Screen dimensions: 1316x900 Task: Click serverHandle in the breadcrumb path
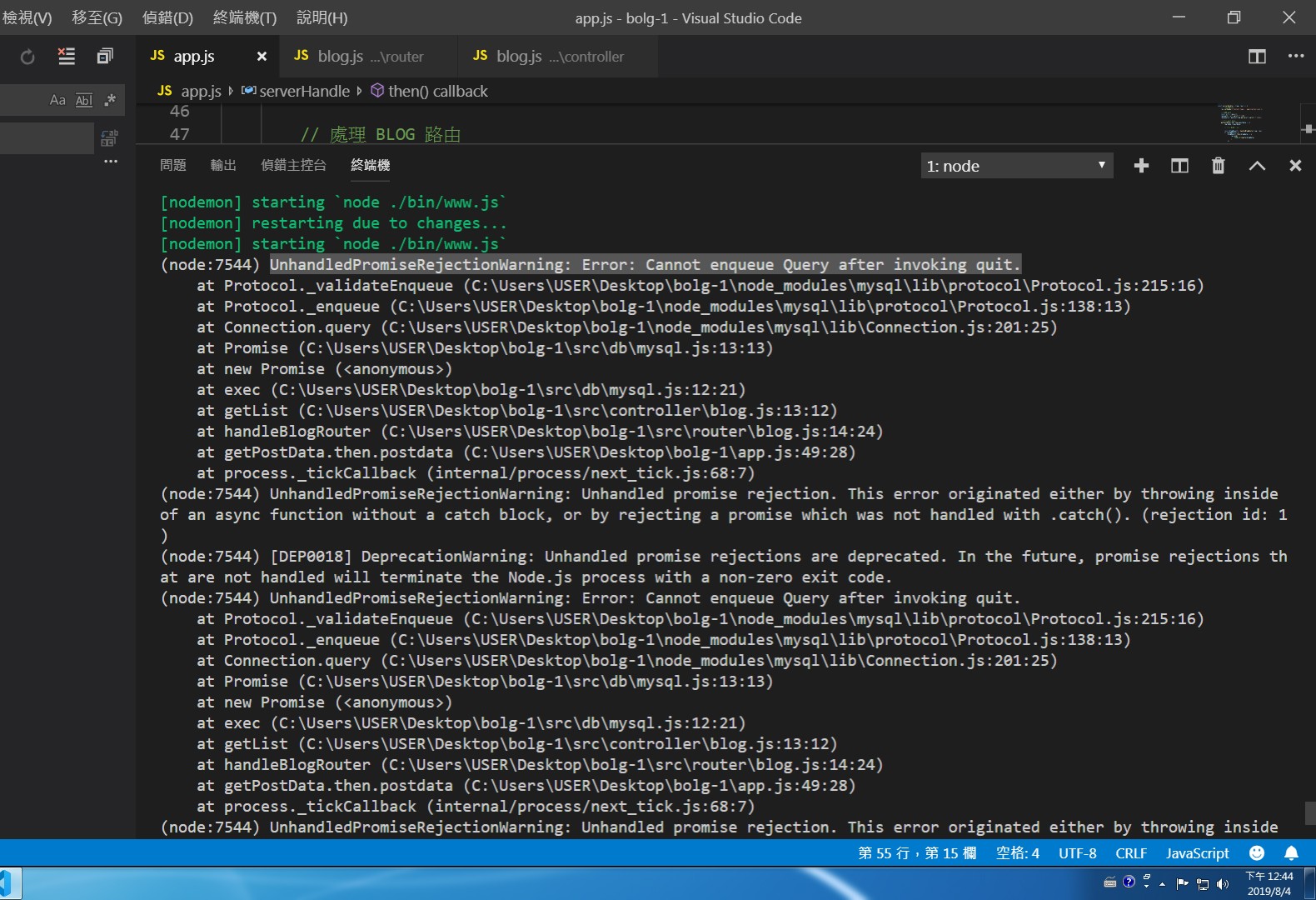tap(304, 91)
